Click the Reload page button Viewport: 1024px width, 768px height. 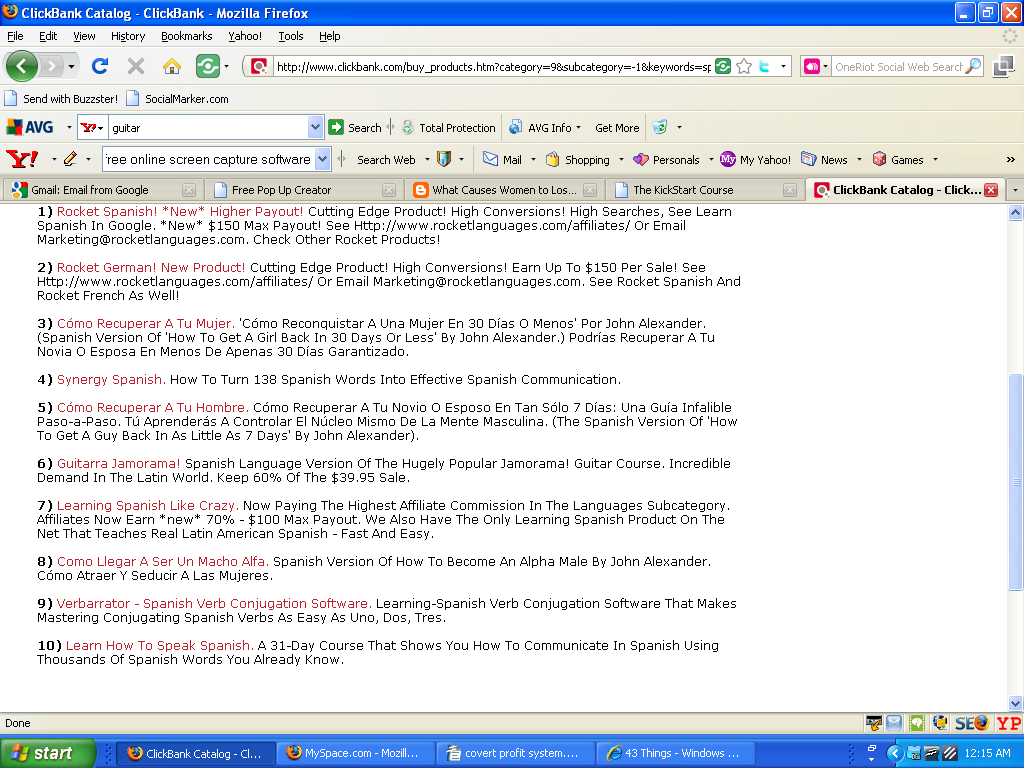pyautogui.click(x=100, y=66)
